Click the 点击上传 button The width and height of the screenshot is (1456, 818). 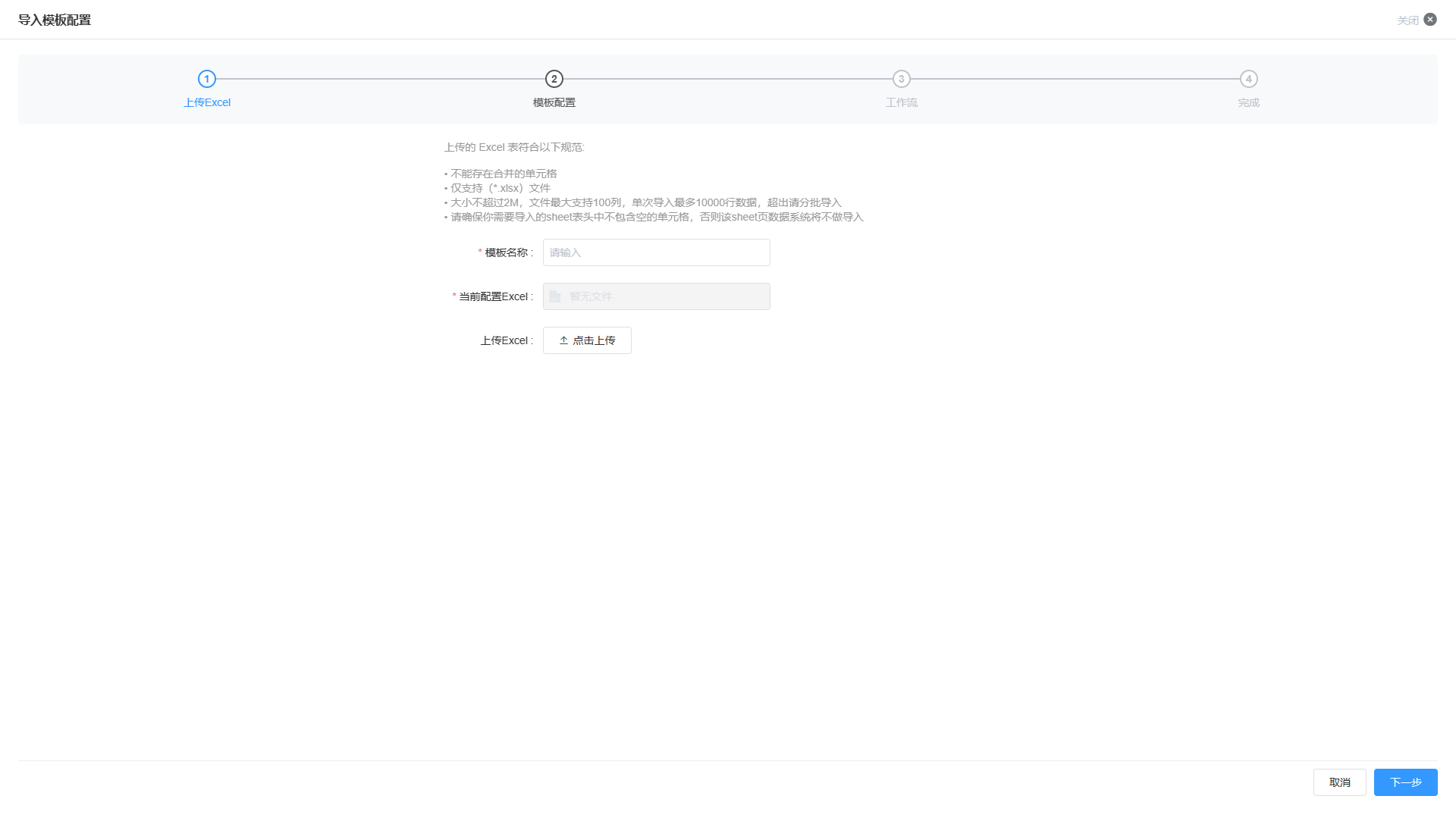click(587, 340)
